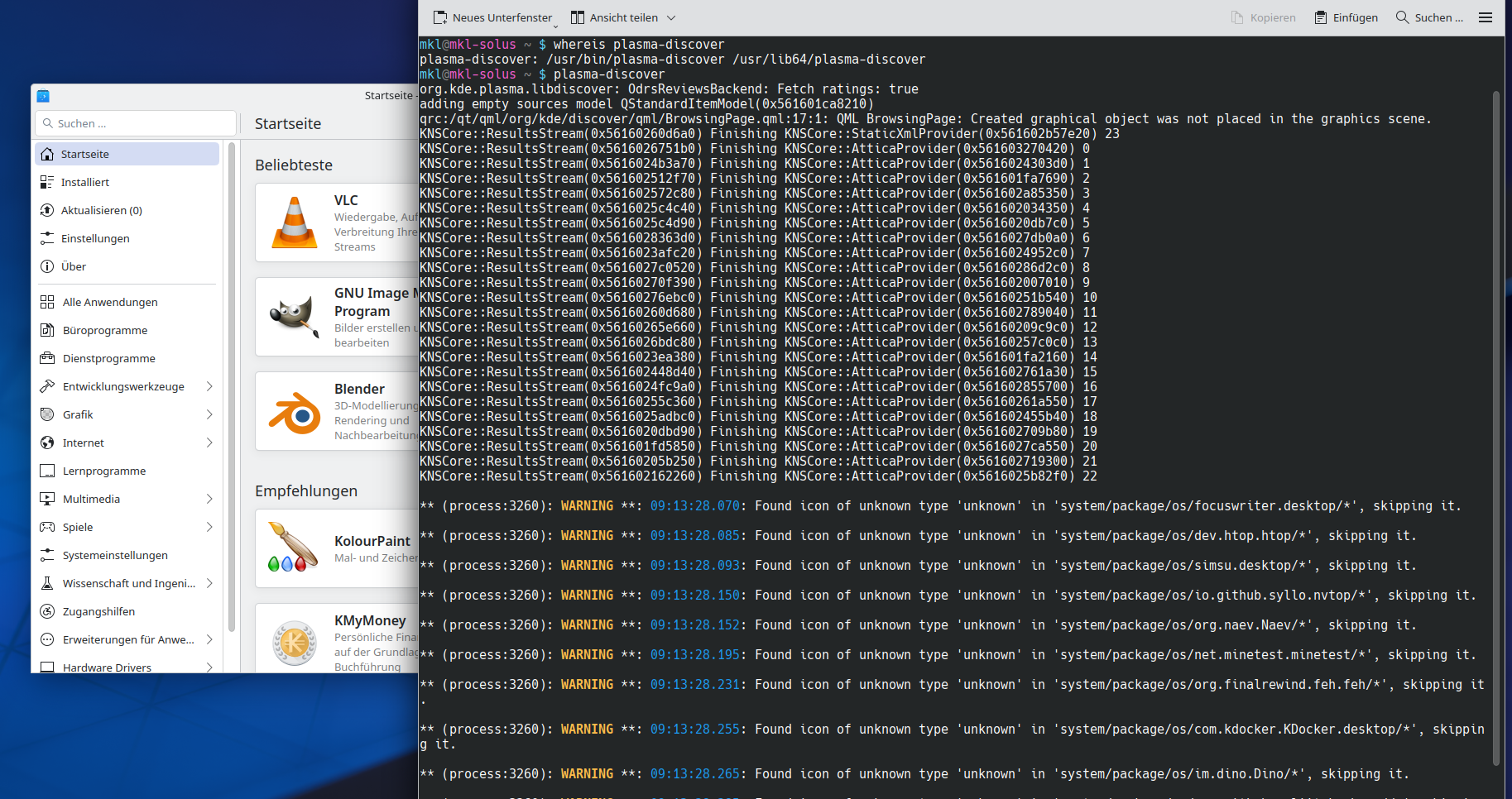Screen dimensions: 1512x799
Task: Expand the Grafik category arrow
Action: (x=209, y=414)
